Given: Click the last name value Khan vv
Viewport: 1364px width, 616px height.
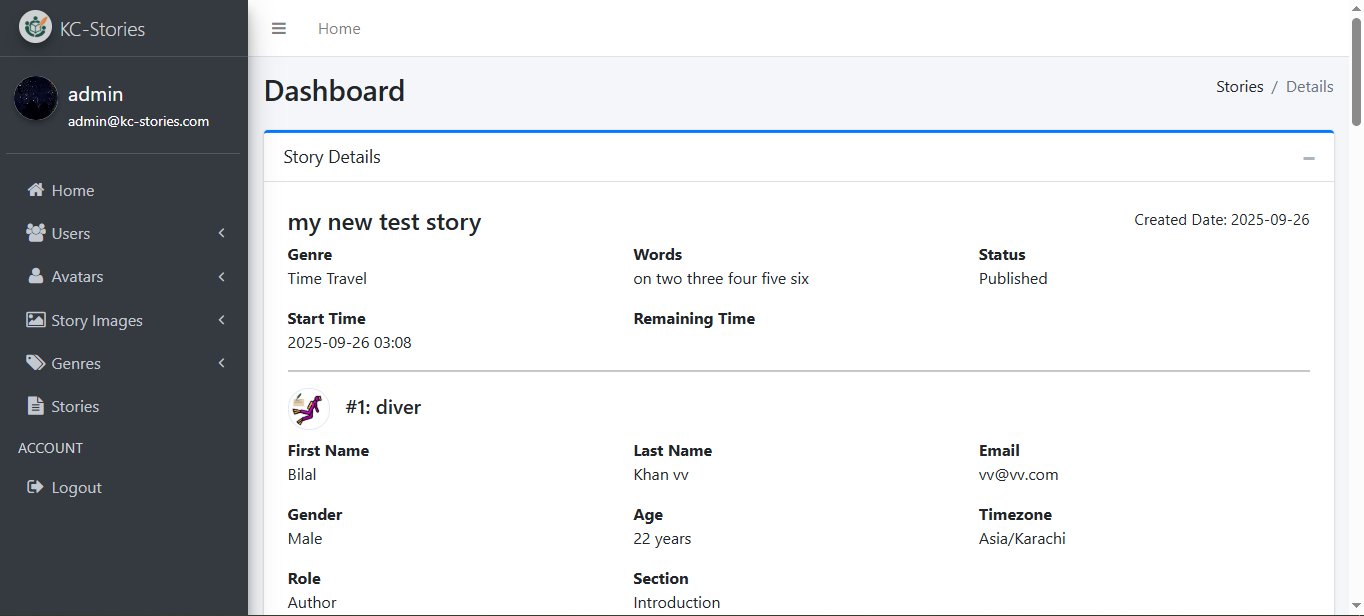Looking at the screenshot, I should [661, 475].
